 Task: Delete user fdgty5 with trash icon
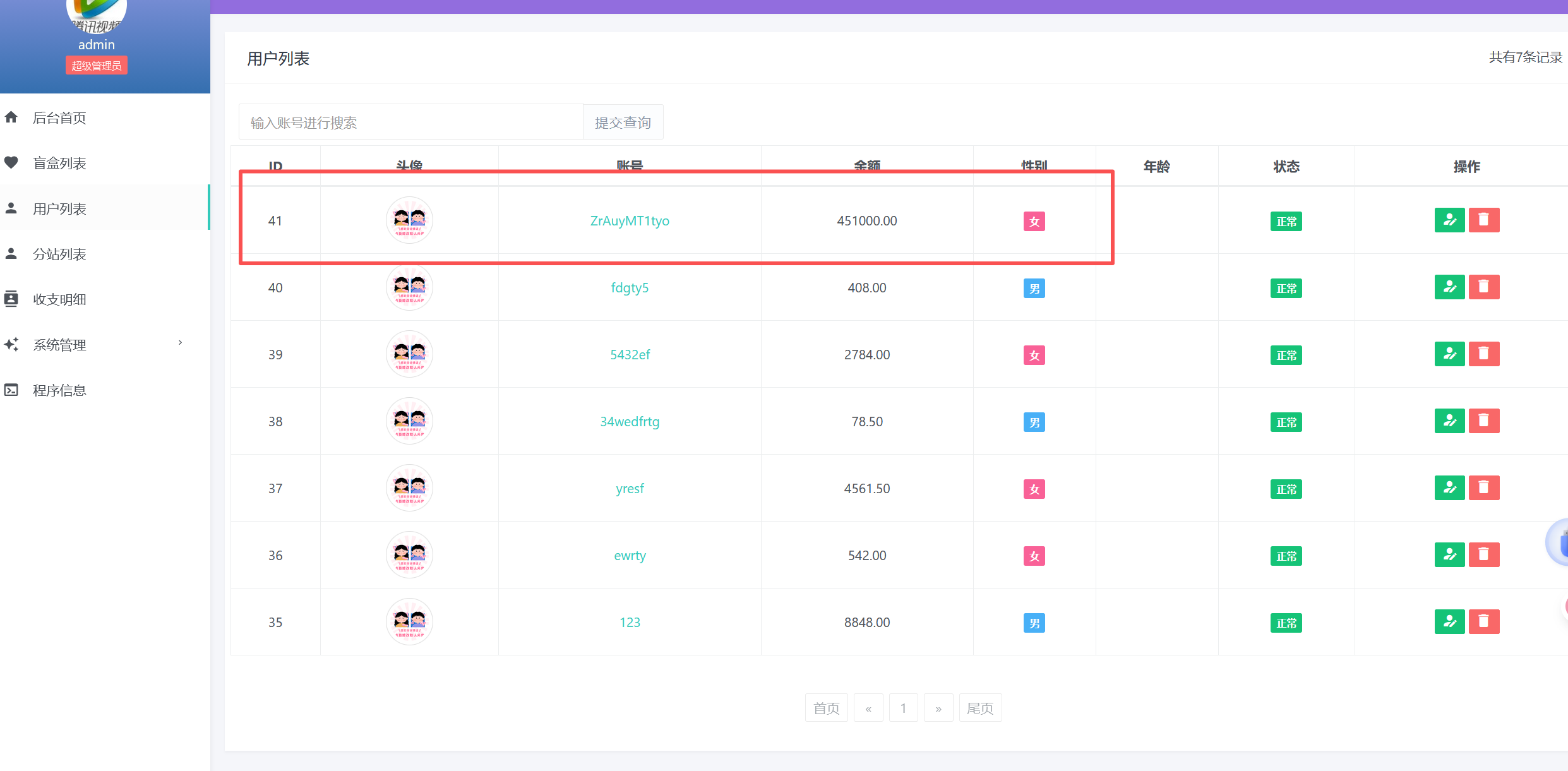1483,287
